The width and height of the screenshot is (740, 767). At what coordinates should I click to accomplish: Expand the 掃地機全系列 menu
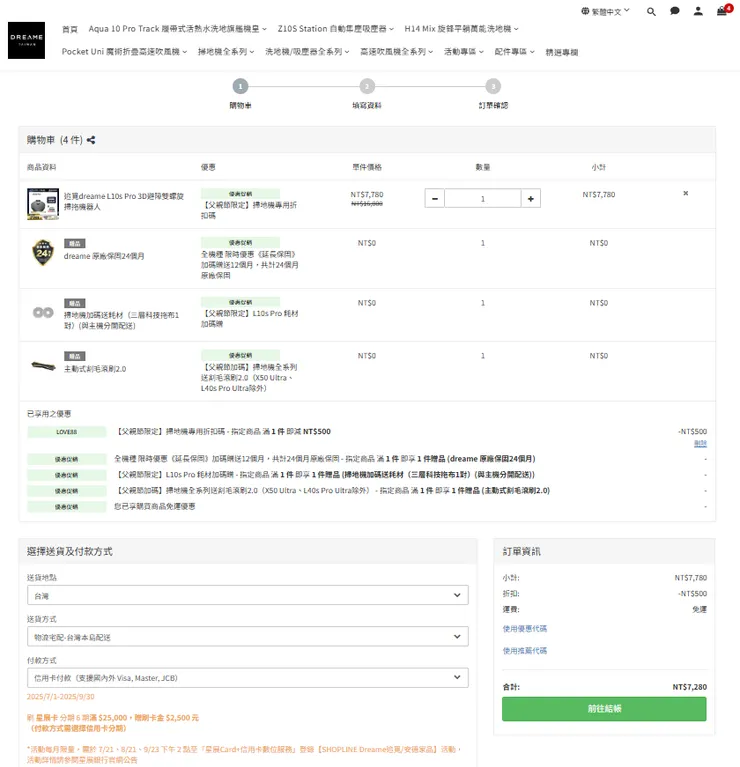(x=226, y=52)
